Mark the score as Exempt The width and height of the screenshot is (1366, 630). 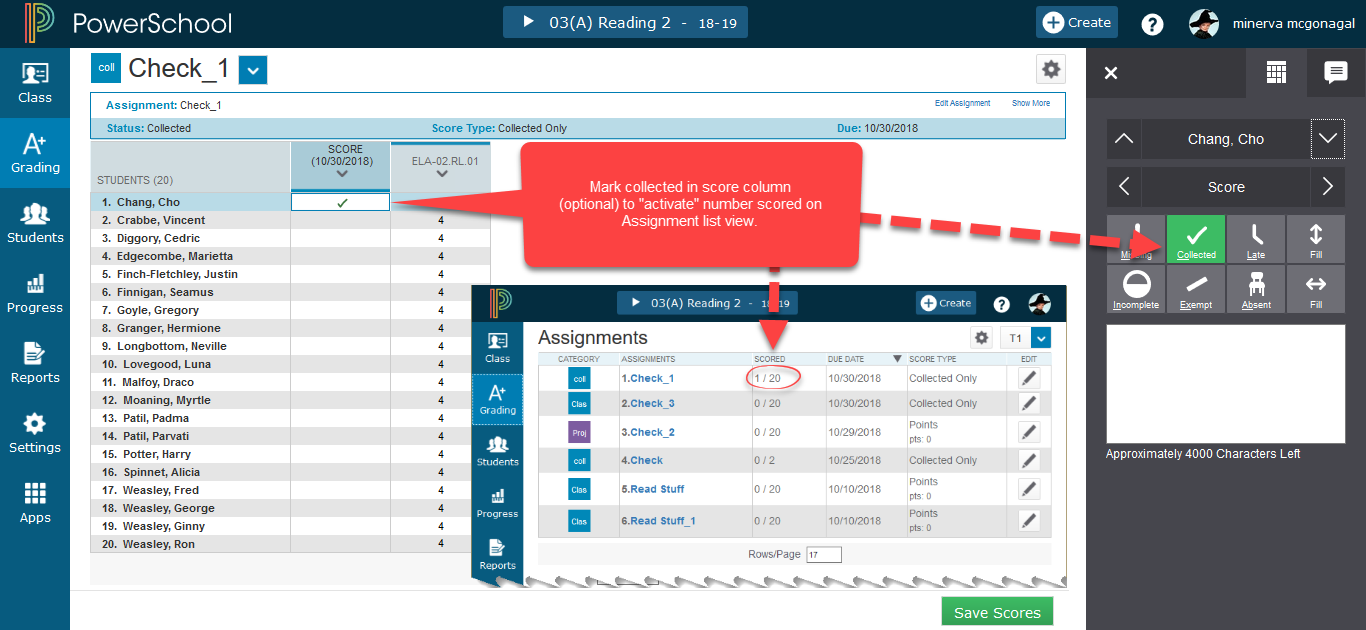pyautogui.click(x=1196, y=289)
